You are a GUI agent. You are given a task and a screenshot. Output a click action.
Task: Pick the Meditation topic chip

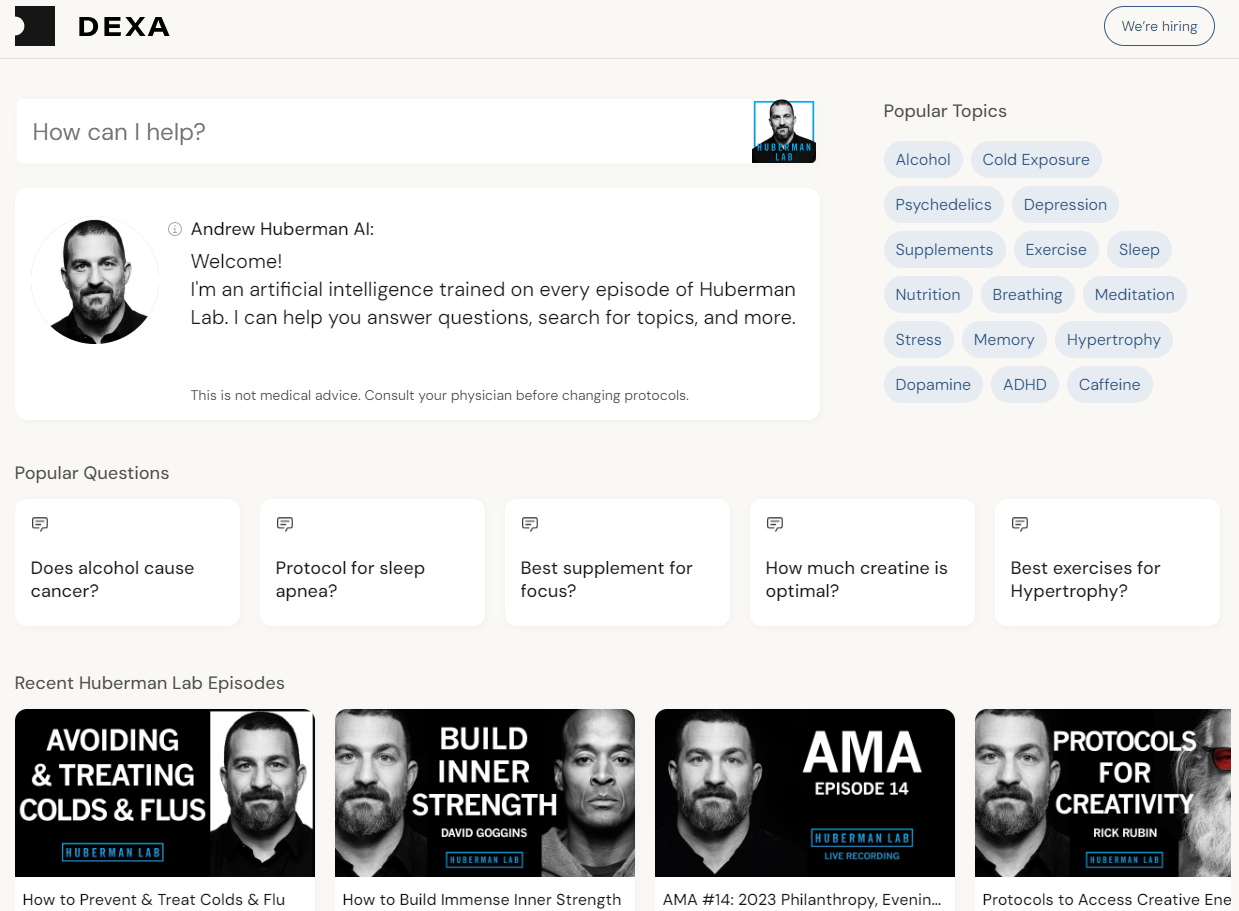[x=1134, y=295]
